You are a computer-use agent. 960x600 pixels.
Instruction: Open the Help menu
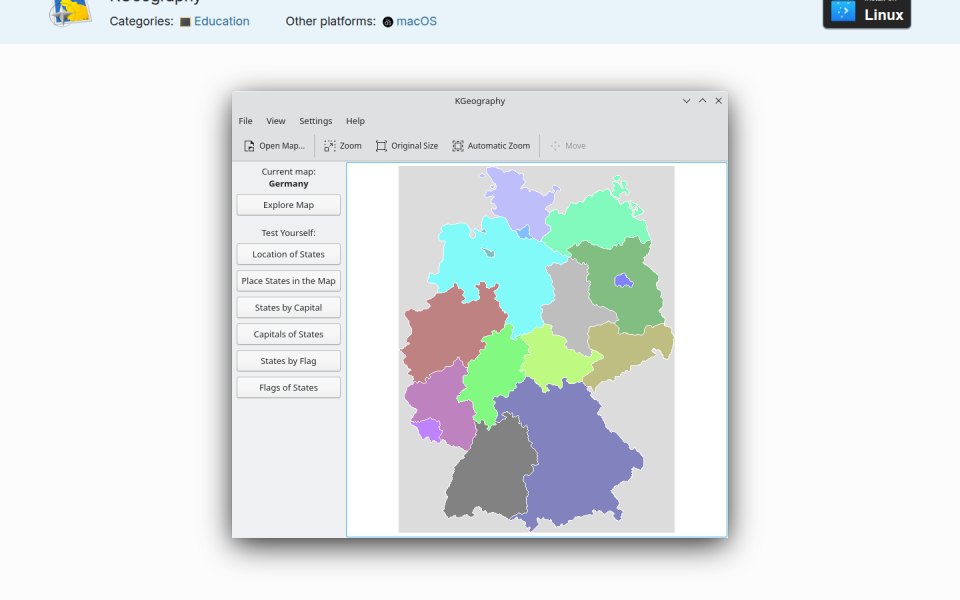tap(355, 121)
